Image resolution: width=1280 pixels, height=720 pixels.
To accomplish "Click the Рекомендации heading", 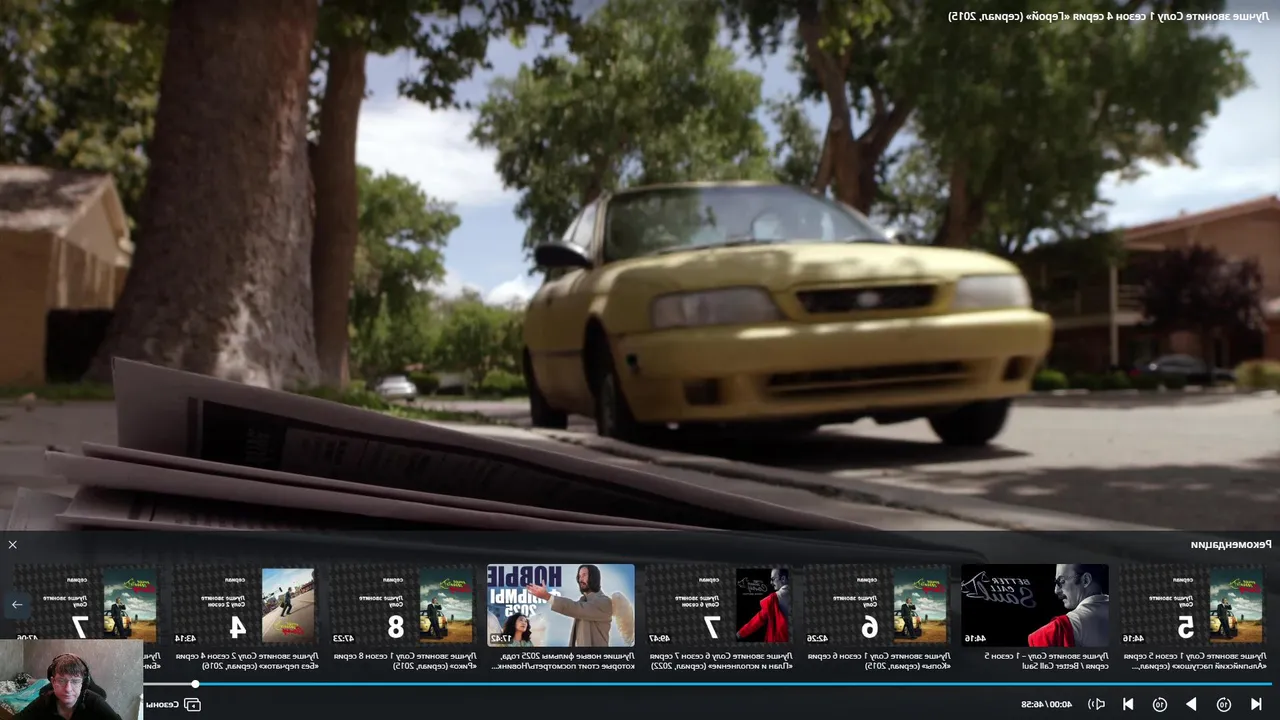I will tap(1231, 545).
